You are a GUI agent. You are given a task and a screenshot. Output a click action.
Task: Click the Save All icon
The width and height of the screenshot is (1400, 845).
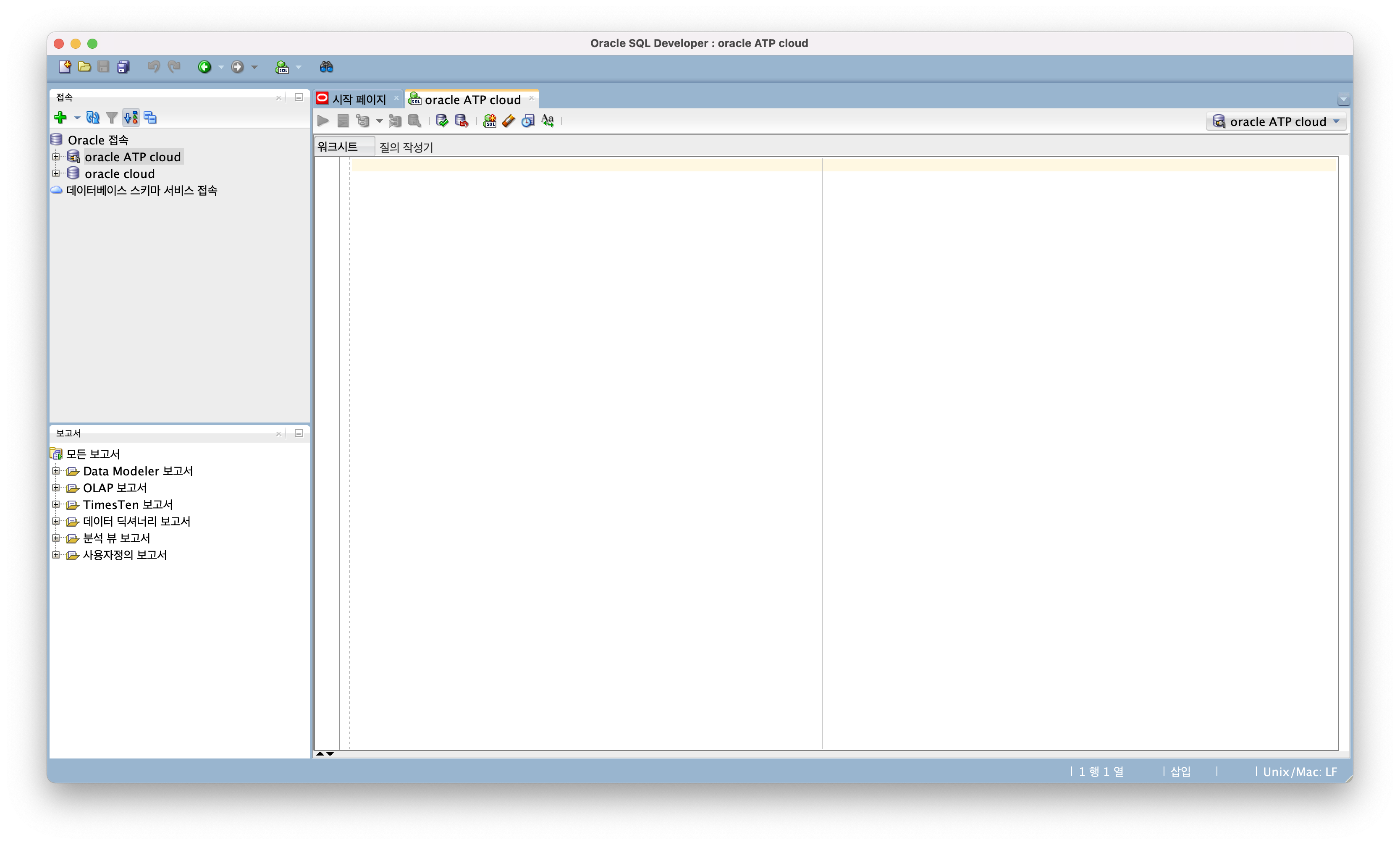click(123, 67)
